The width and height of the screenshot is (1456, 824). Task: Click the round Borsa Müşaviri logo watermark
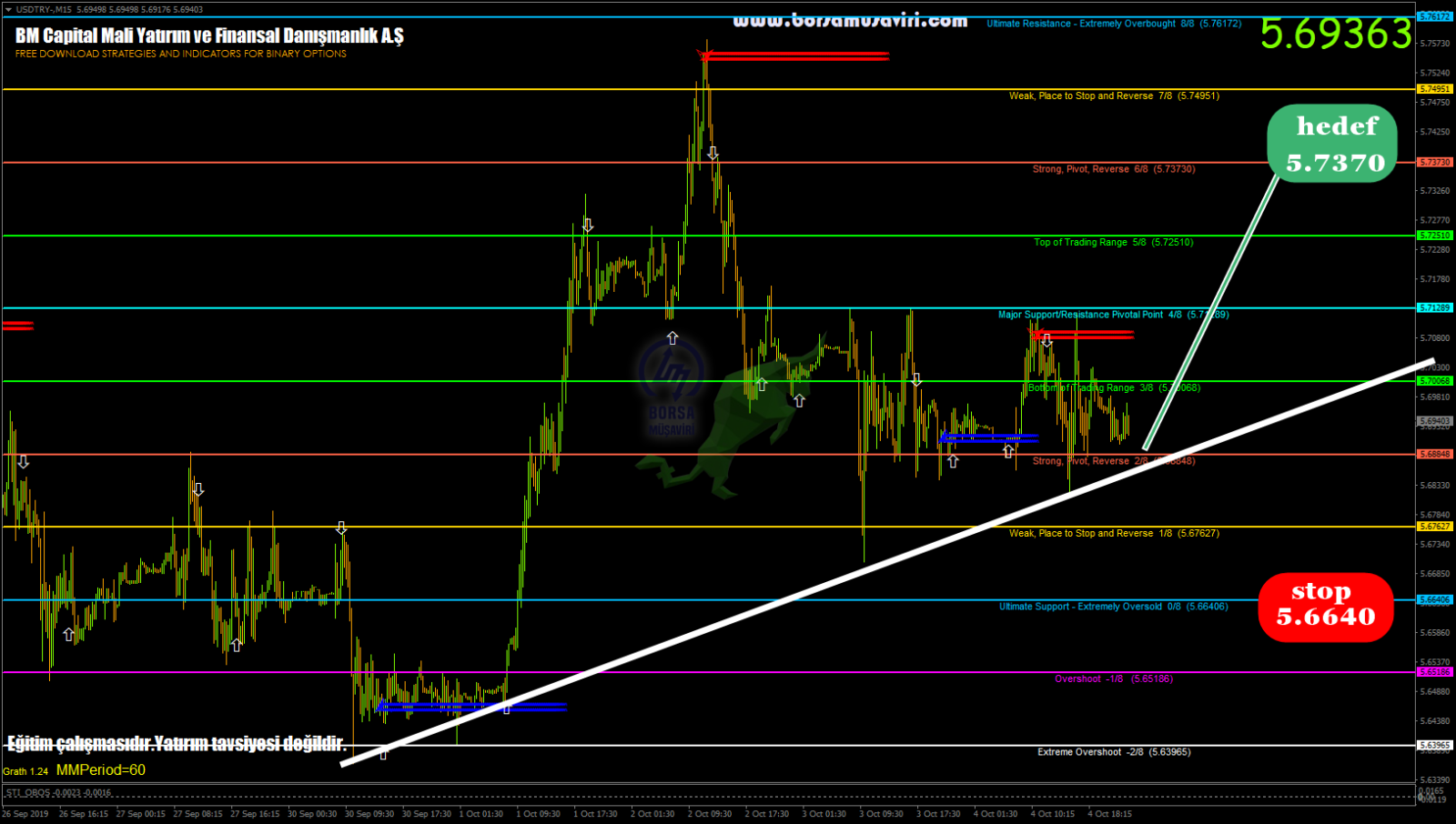tap(672, 371)
